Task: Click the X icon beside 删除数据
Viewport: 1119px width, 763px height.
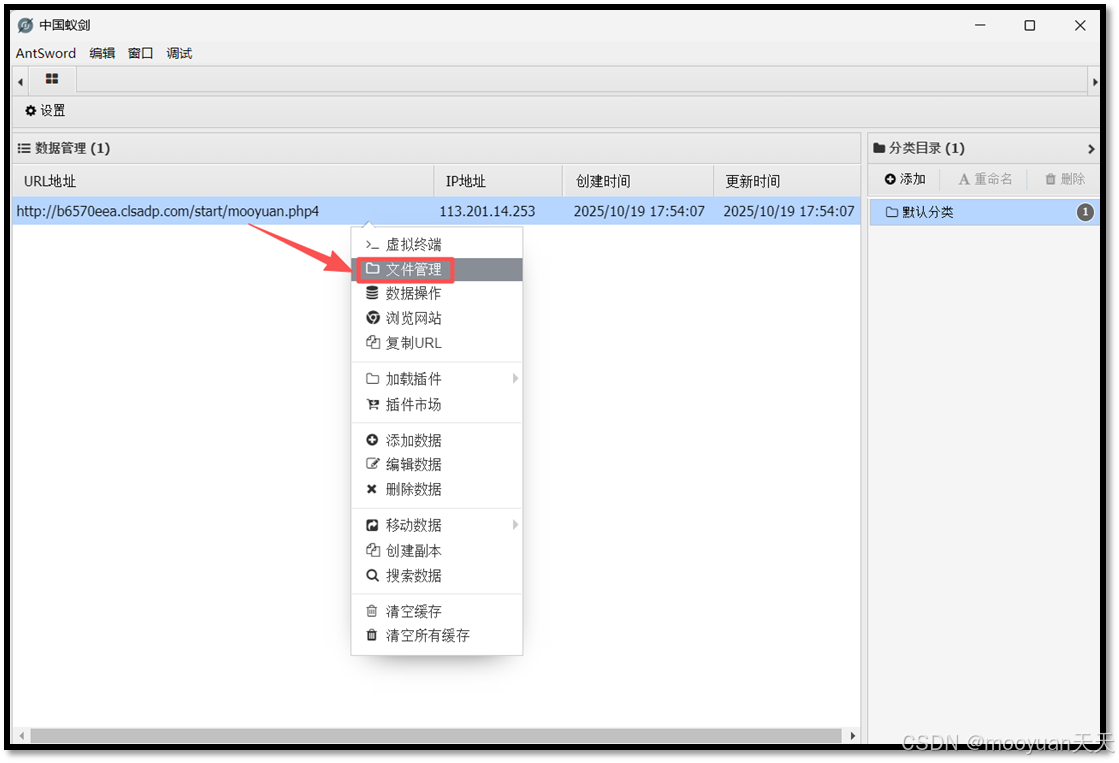Action: tap(372, 489)
